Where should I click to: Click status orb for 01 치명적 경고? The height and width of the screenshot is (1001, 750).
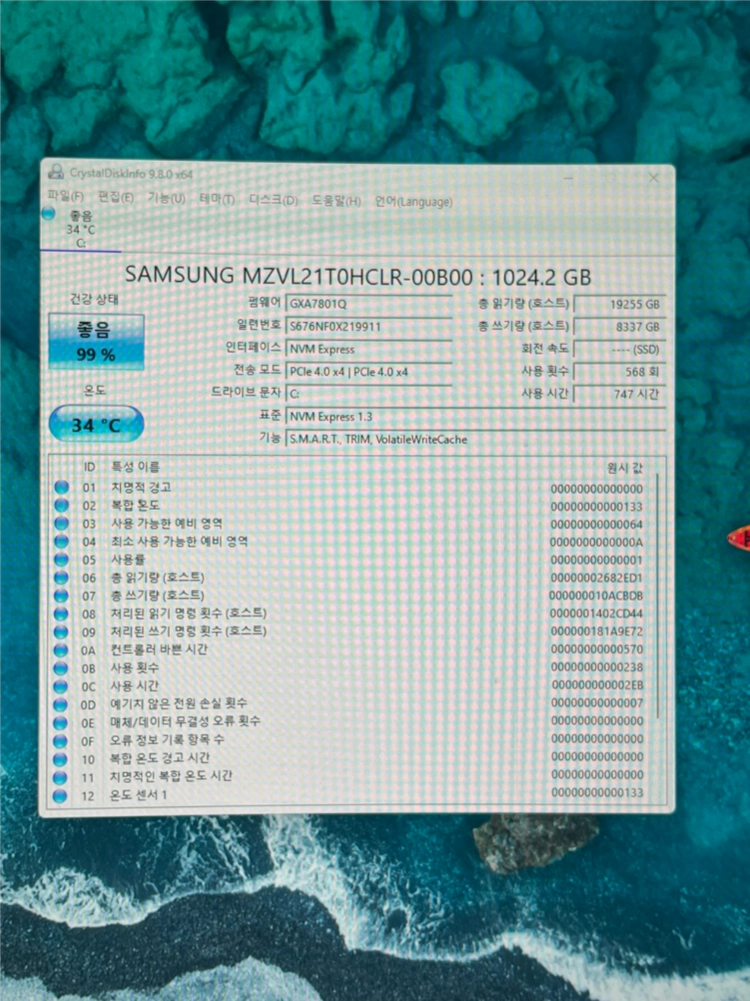click(61, 487)
